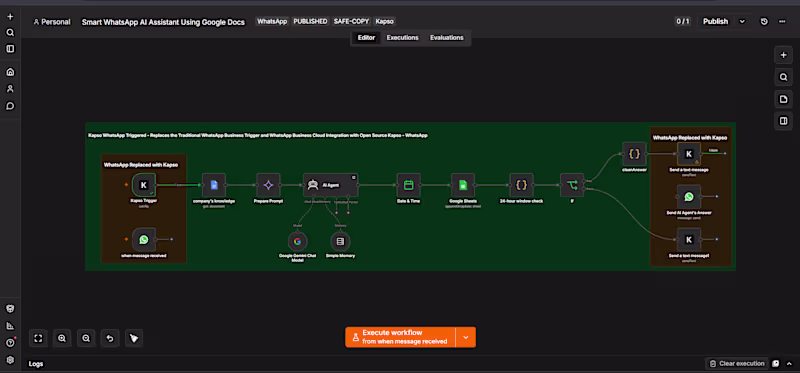Switch to the Editor tab
The width and height of the screenshot is (800, 373).
coord(366,38)
